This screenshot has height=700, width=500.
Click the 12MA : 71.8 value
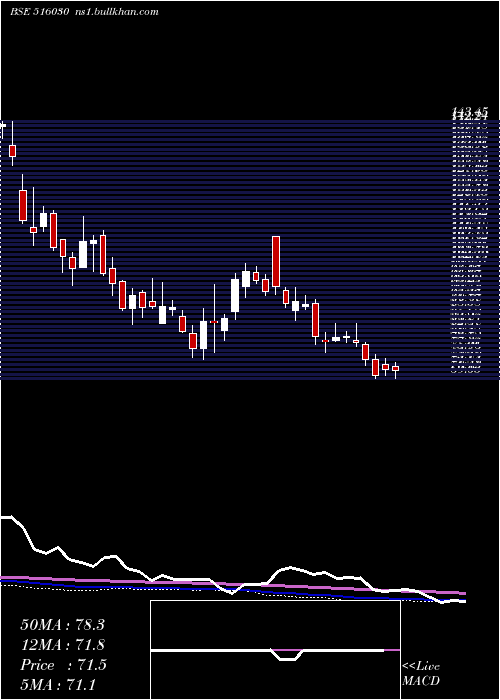[62, 645]
